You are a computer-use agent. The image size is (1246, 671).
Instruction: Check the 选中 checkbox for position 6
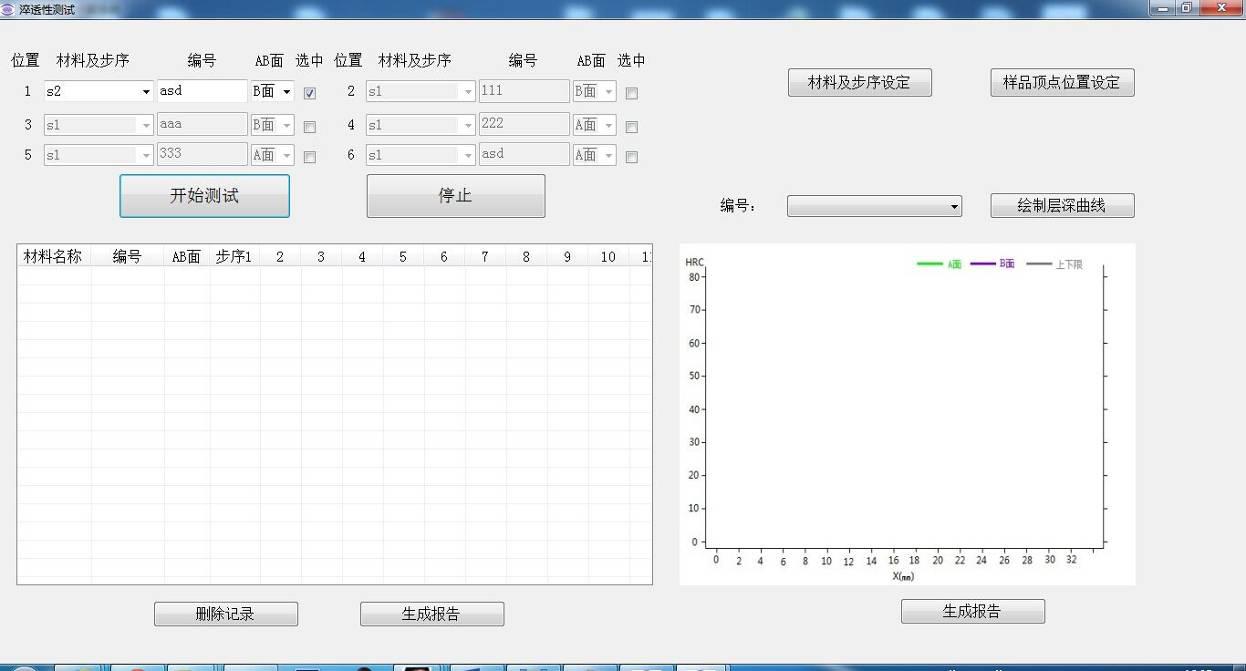click(631, 156)
